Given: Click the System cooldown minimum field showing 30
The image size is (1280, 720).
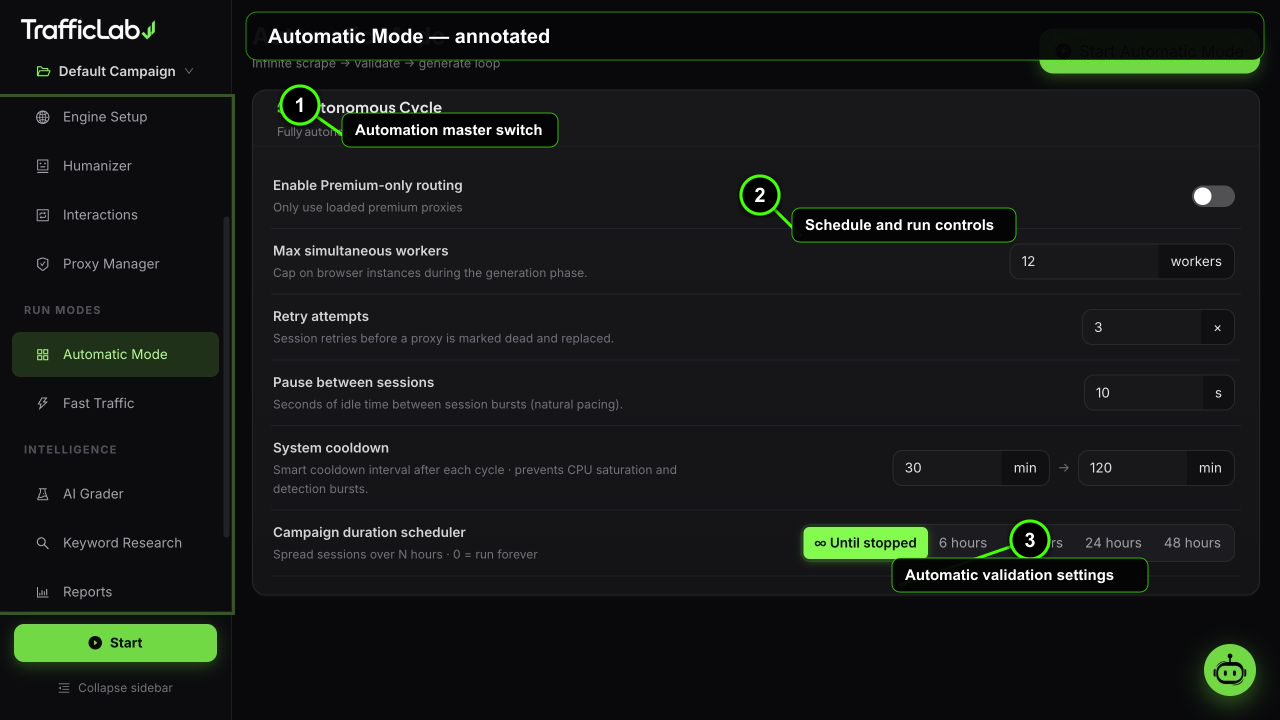Looking at the screenshot, I should click(x=947, y=468).
